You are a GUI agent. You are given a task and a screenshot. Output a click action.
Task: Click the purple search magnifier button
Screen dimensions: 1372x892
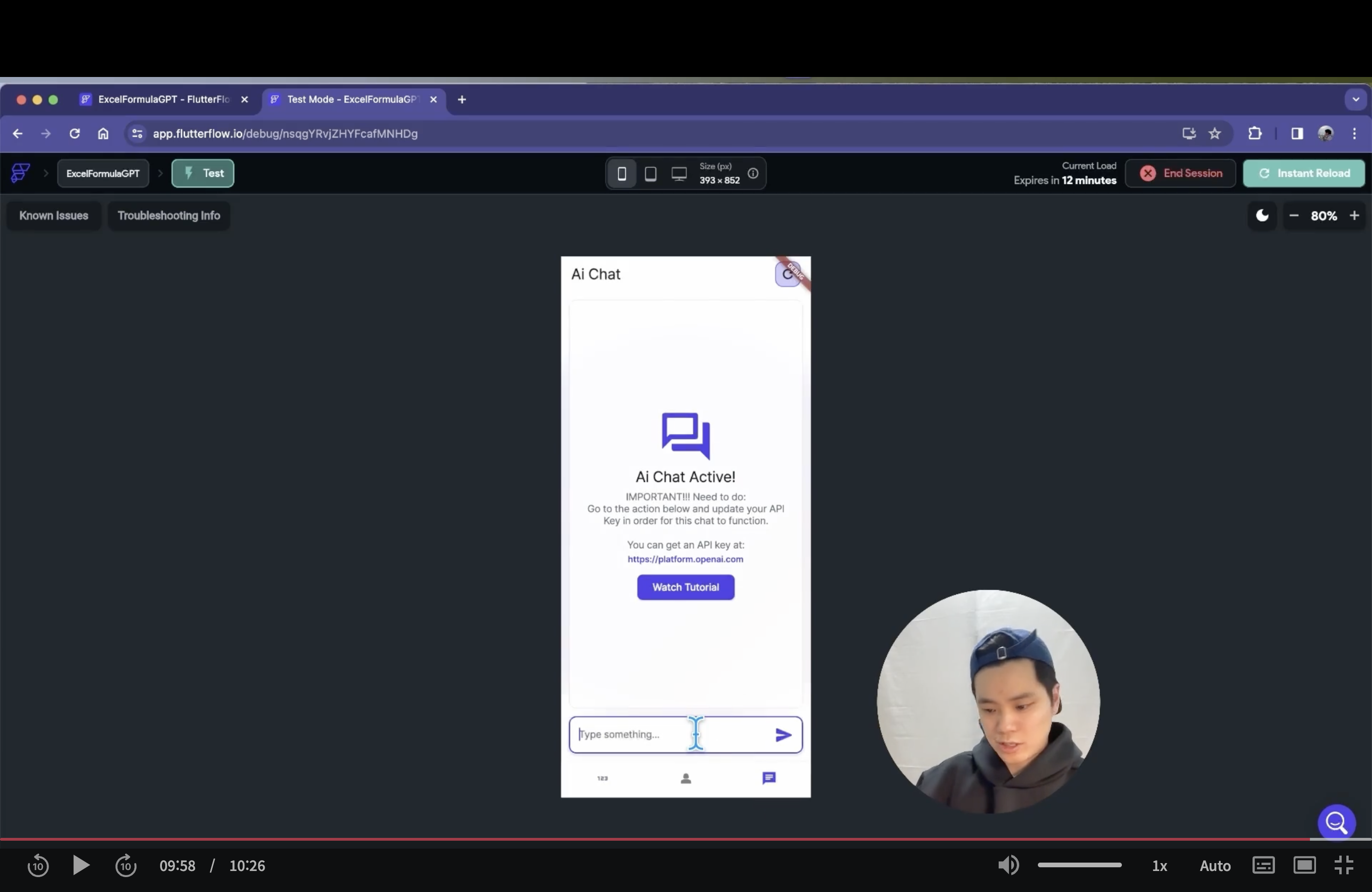(x=1336, y=822)
